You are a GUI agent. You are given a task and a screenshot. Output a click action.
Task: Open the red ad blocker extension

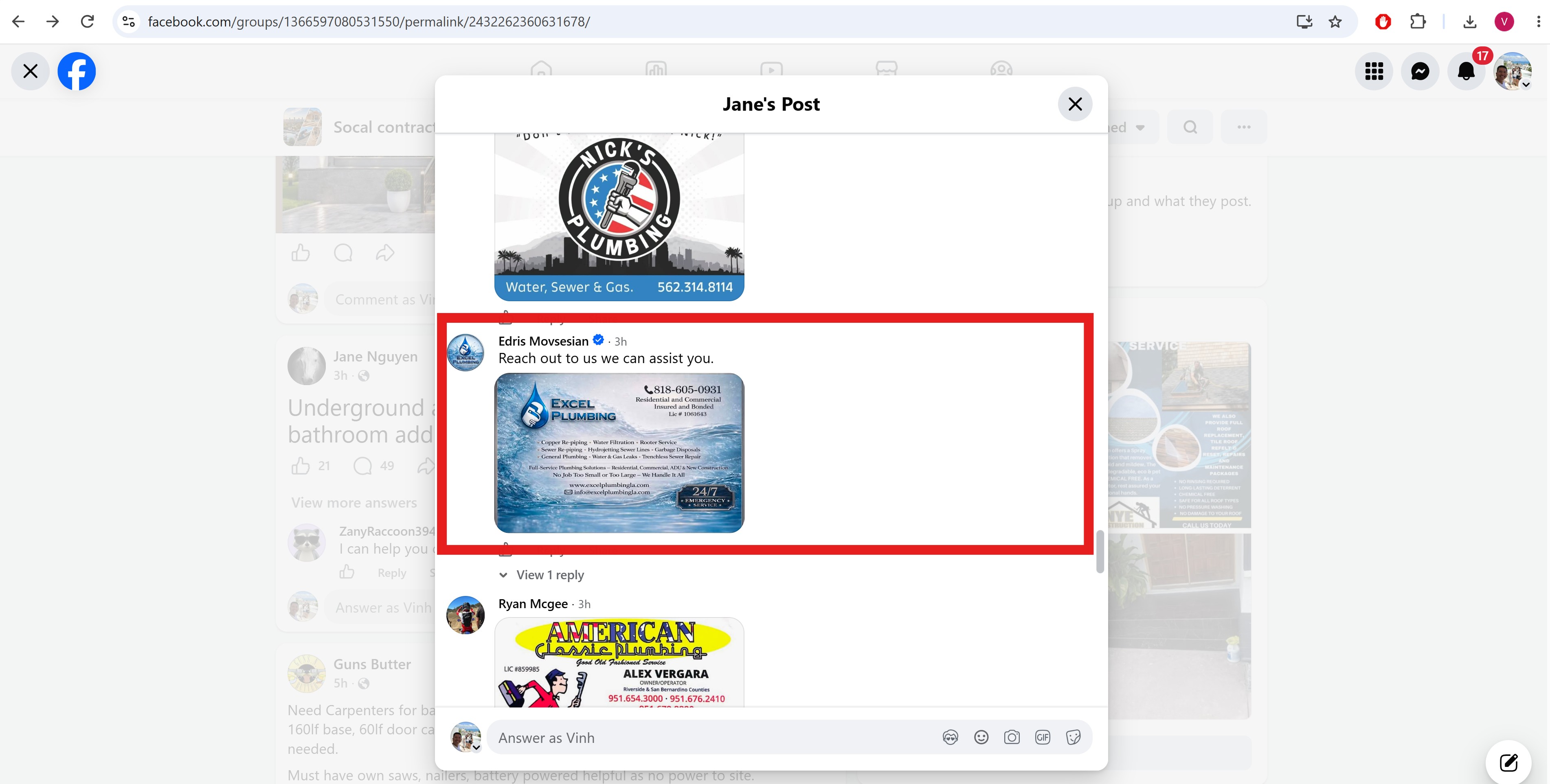1383,22
